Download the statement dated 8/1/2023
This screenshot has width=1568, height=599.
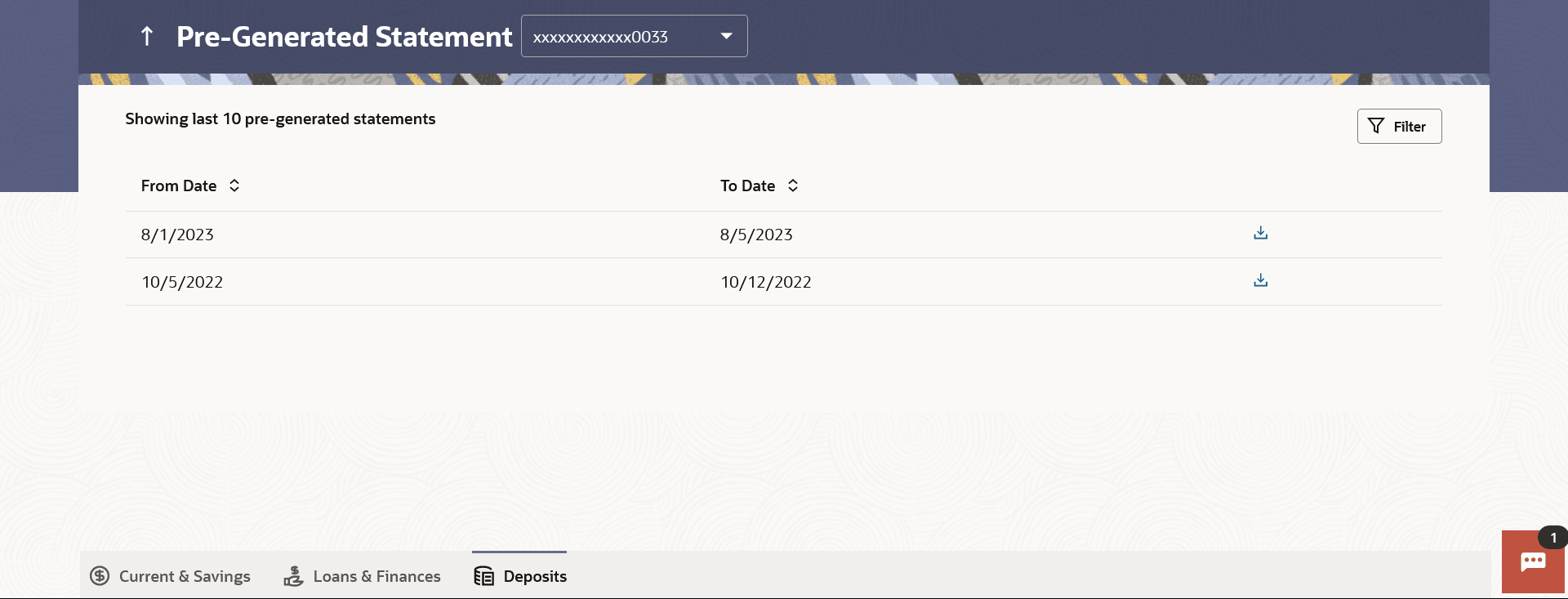pyautogui.click(x=1260, y=233)
